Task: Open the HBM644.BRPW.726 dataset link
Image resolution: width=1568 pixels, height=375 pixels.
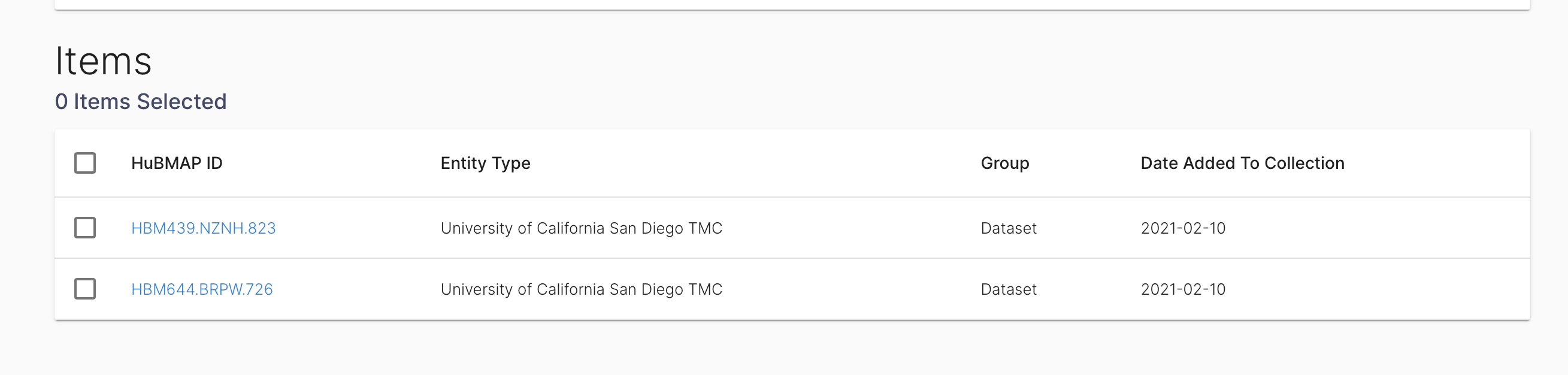Action: (202, 289)
